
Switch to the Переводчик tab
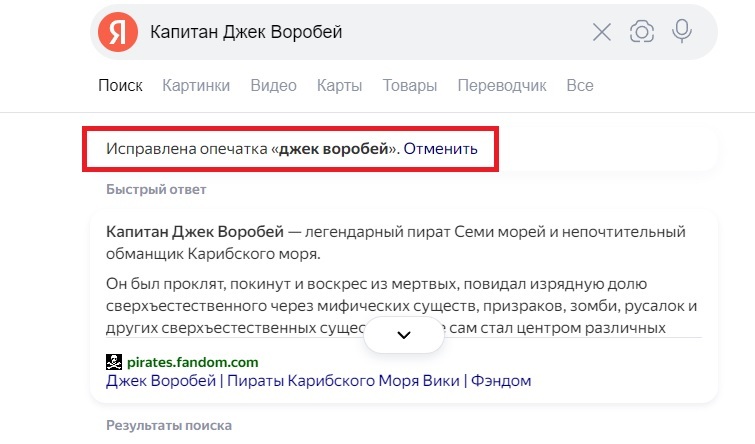pos(501,86)
